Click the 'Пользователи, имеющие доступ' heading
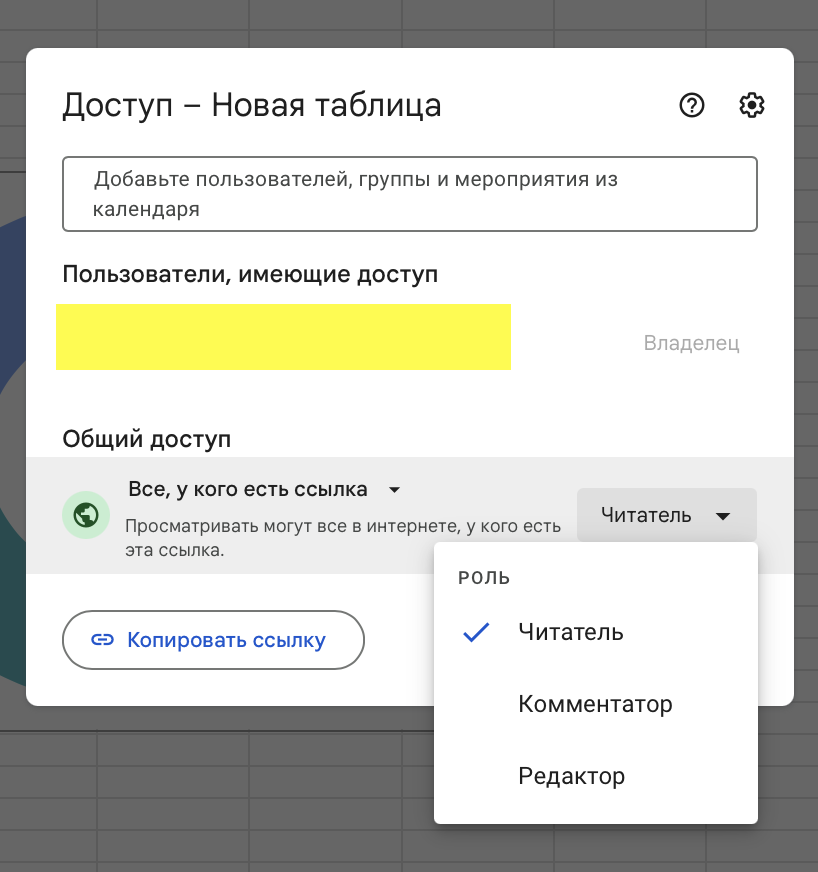818x872 pixels. coord(250,275)
